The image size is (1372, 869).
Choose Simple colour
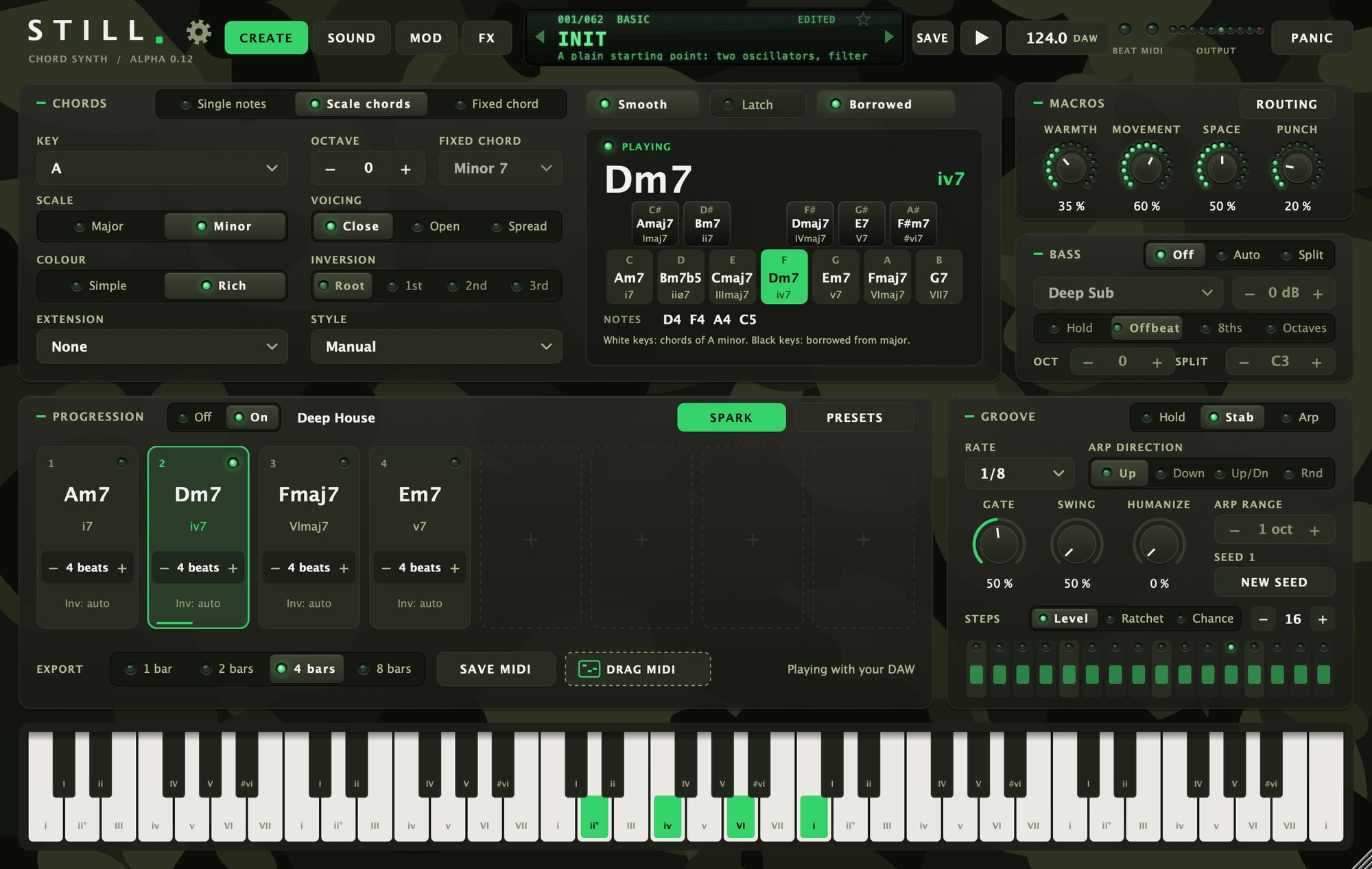100,286
